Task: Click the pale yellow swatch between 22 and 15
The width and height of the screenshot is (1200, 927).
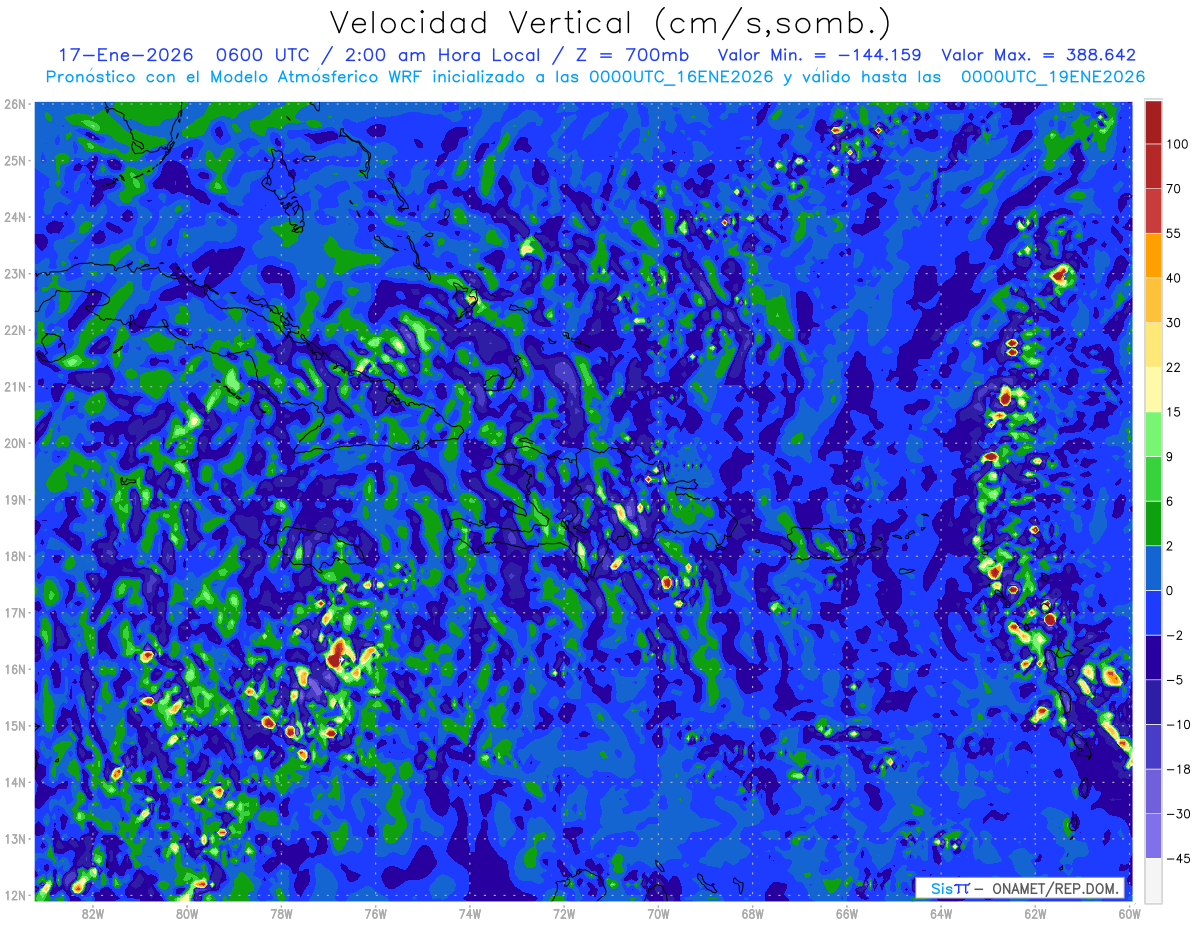Action: point(1153,389)
